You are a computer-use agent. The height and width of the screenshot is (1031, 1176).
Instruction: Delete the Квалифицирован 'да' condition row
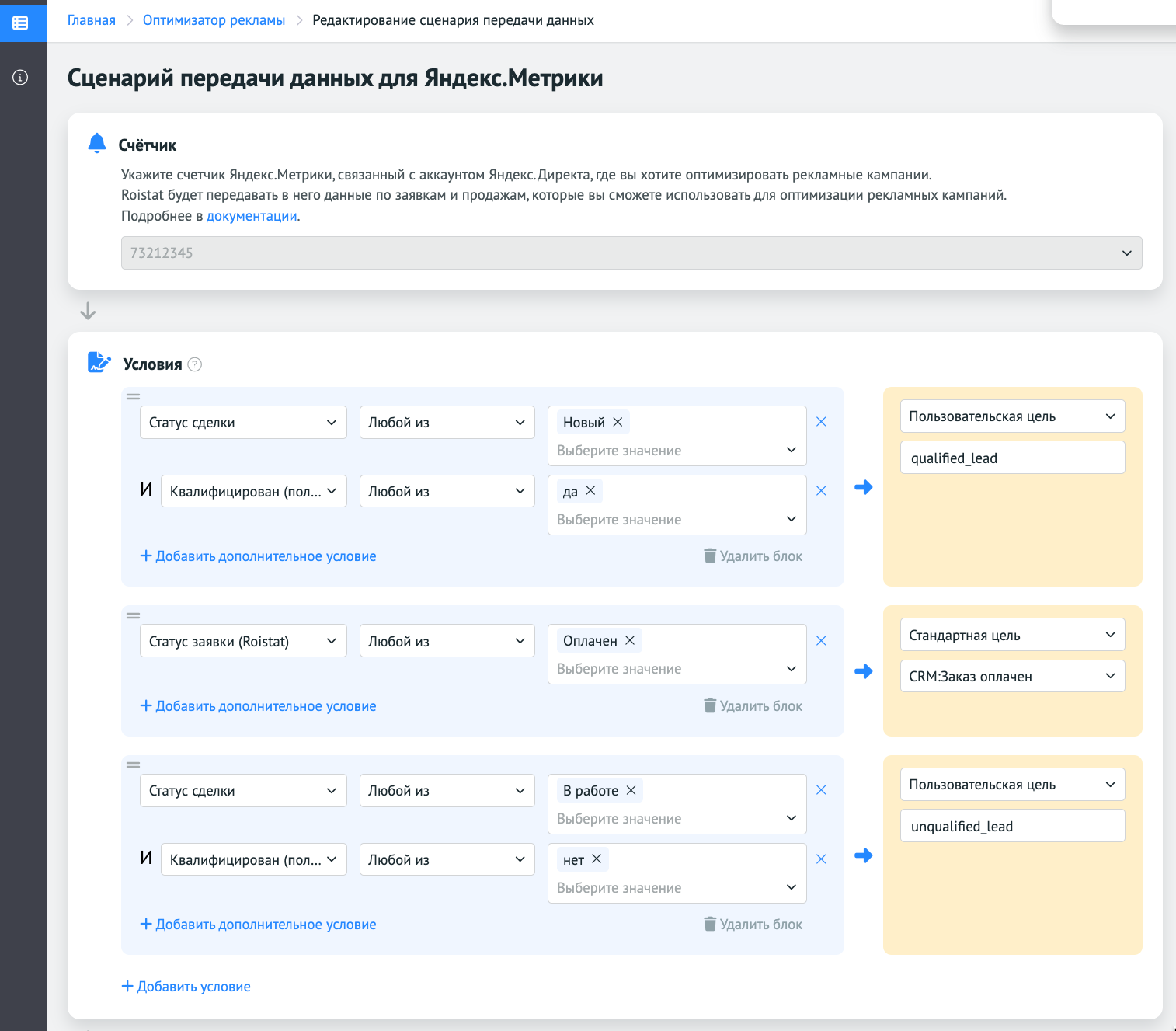coord(821,491)
